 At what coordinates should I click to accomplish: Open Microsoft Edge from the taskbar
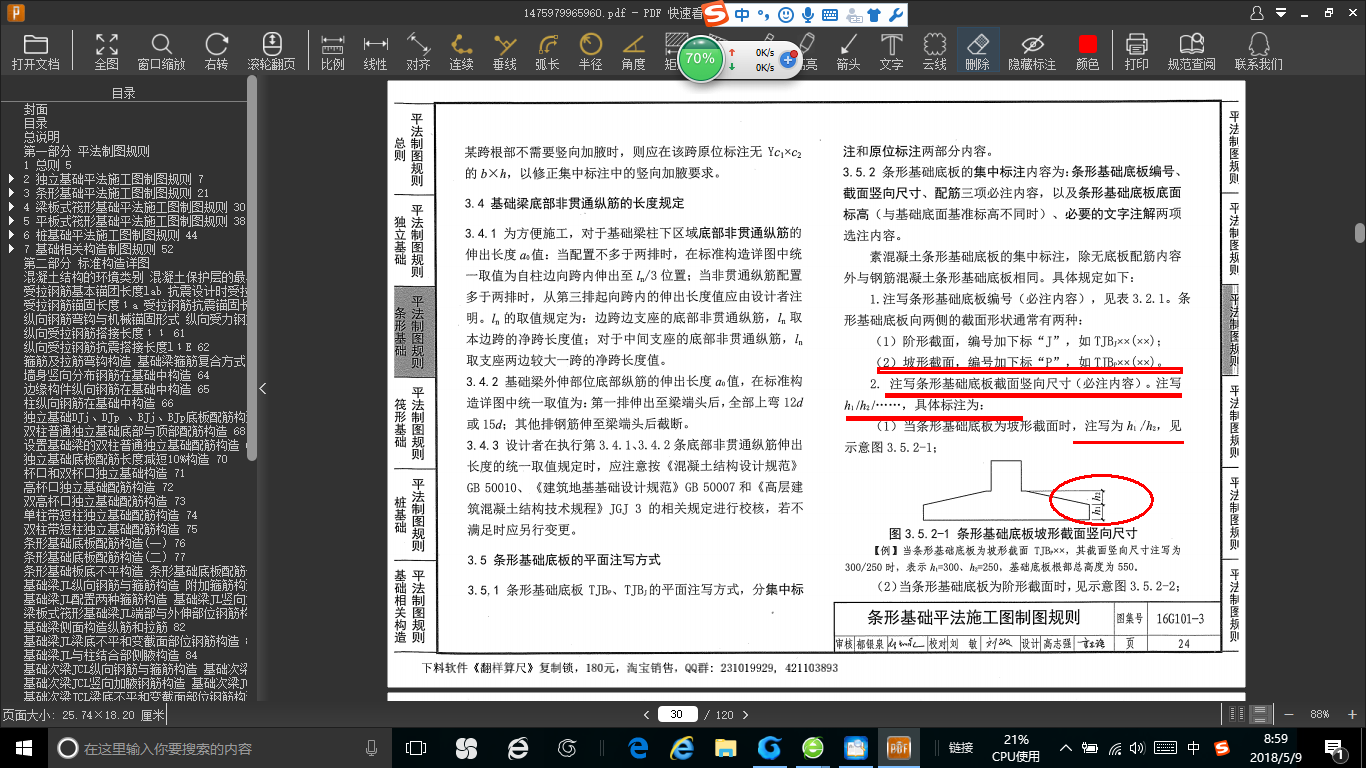point(638,748)
